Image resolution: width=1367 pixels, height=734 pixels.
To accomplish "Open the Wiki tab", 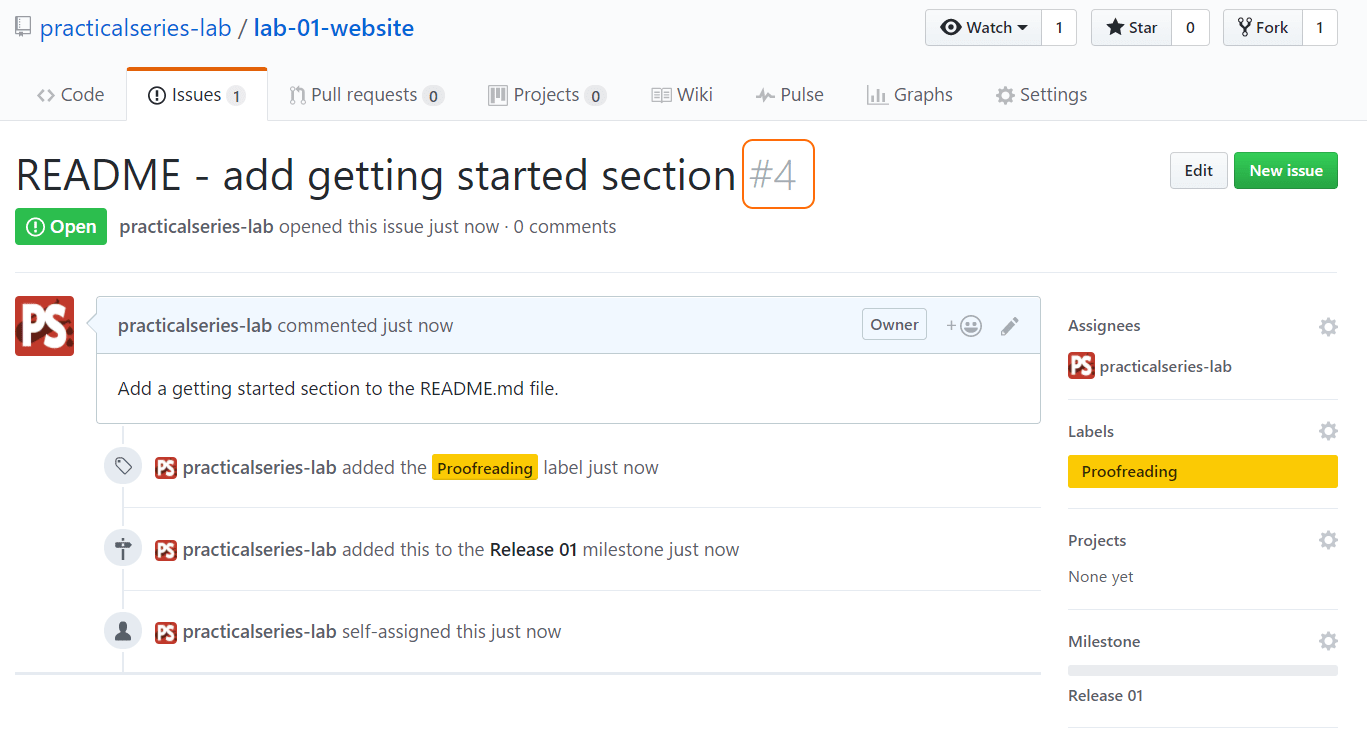I will pyautogui.click(x=682, y=95).
